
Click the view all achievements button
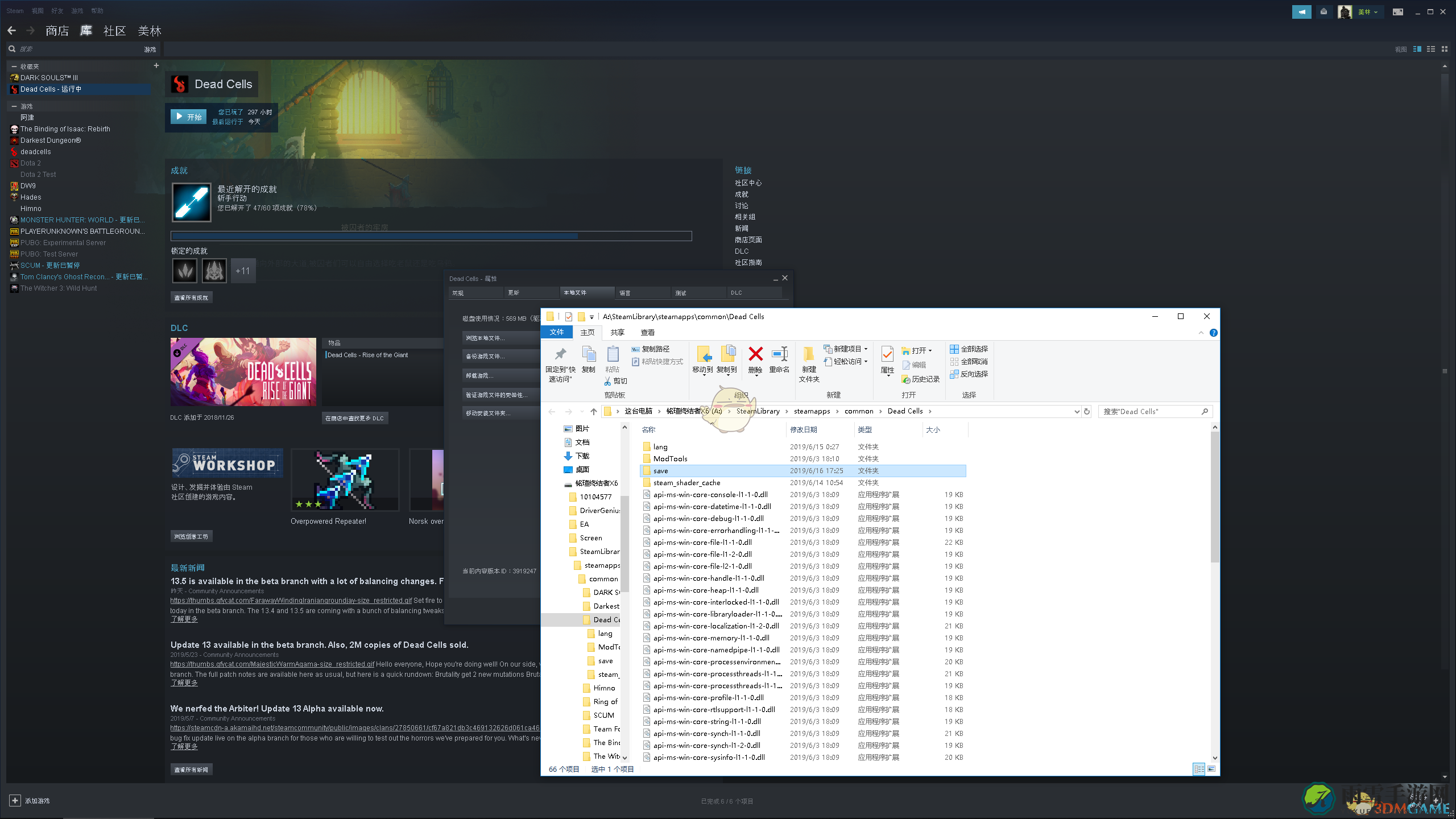(191, 297)
